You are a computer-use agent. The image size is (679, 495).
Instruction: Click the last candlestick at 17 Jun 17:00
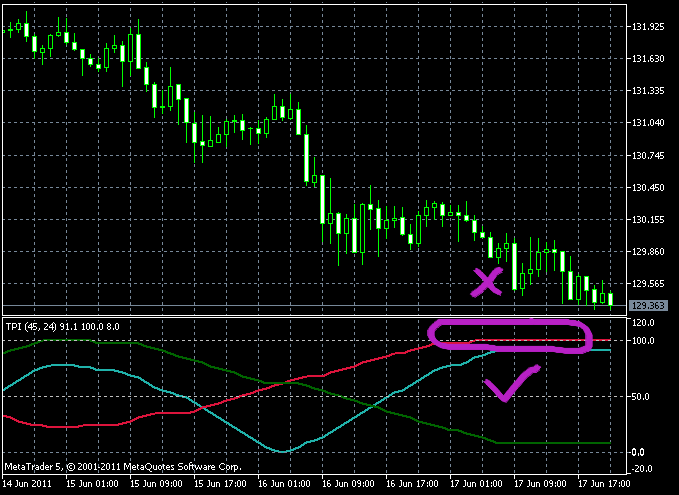[x=611, y=299]
